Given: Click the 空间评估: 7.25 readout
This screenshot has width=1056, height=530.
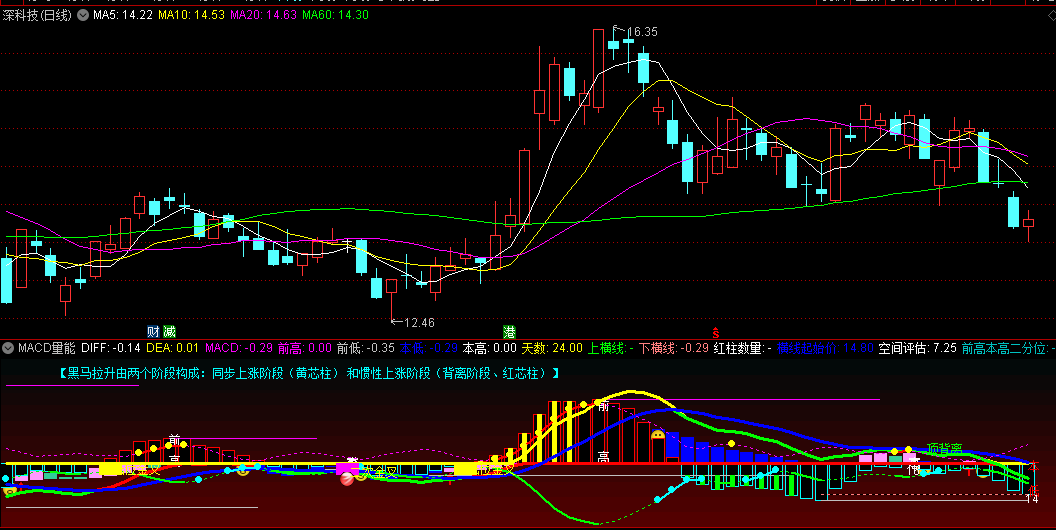Looking at the screenshot, I should click(917, 348).
